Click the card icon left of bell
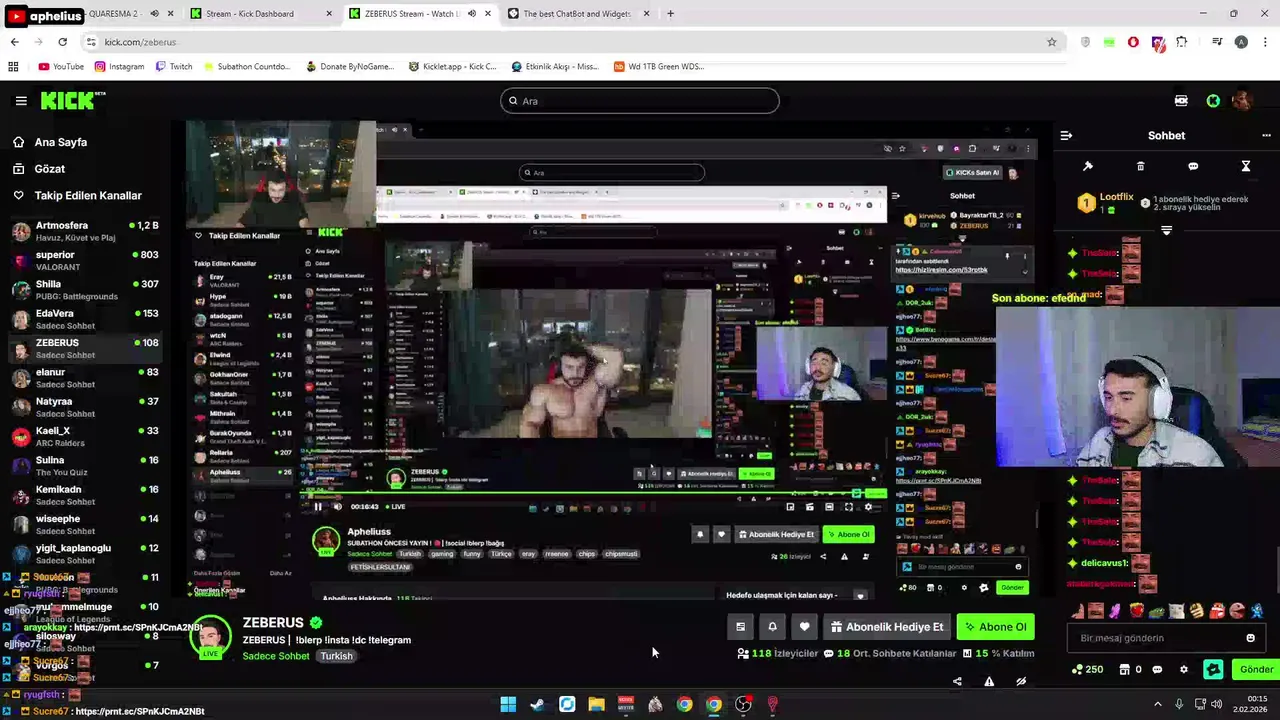Viewport: 1280px width, 720px height. pyautogui.click(x=740, y=627)
